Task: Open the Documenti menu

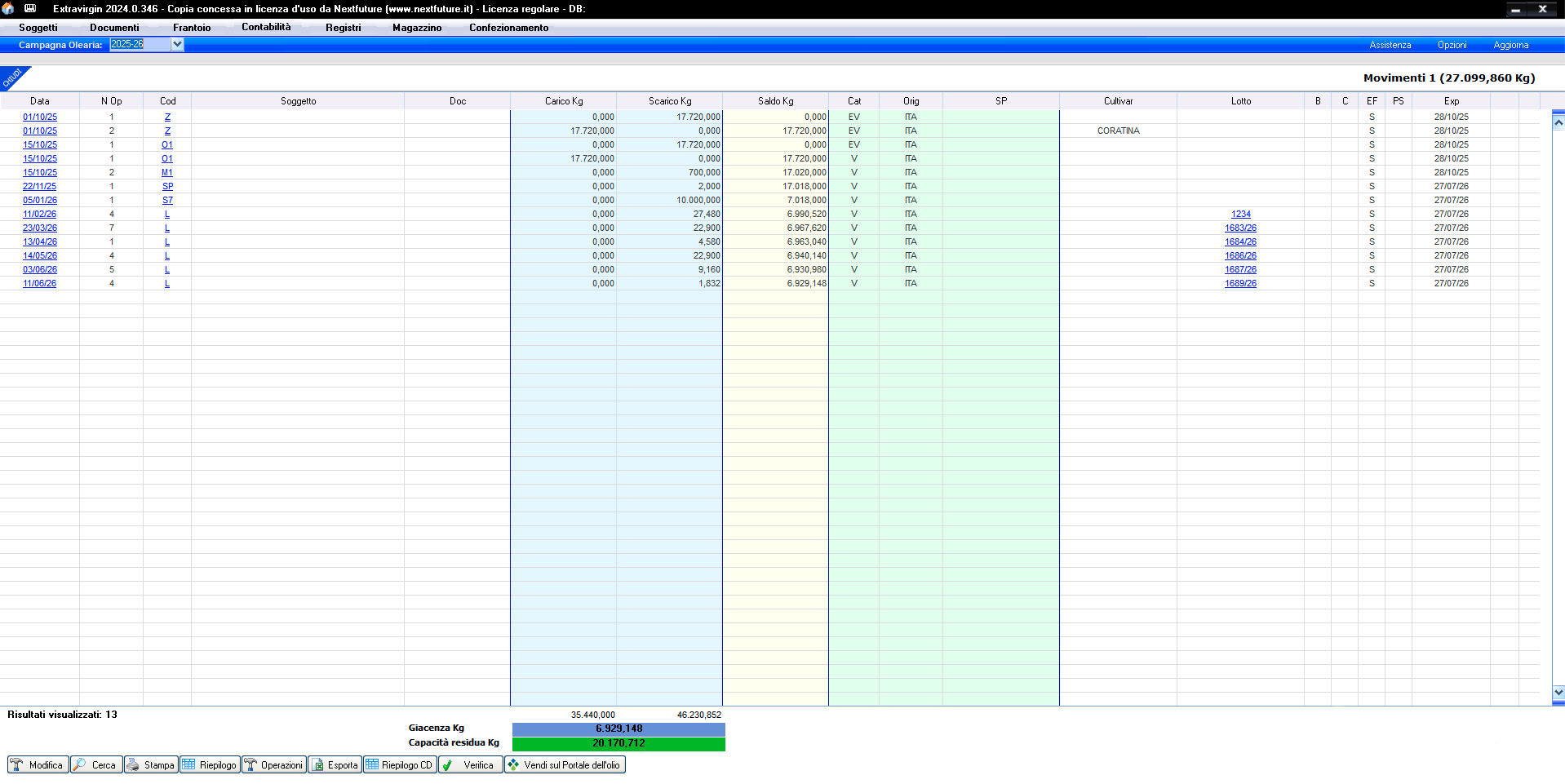Action: click(x=114, y=27)
